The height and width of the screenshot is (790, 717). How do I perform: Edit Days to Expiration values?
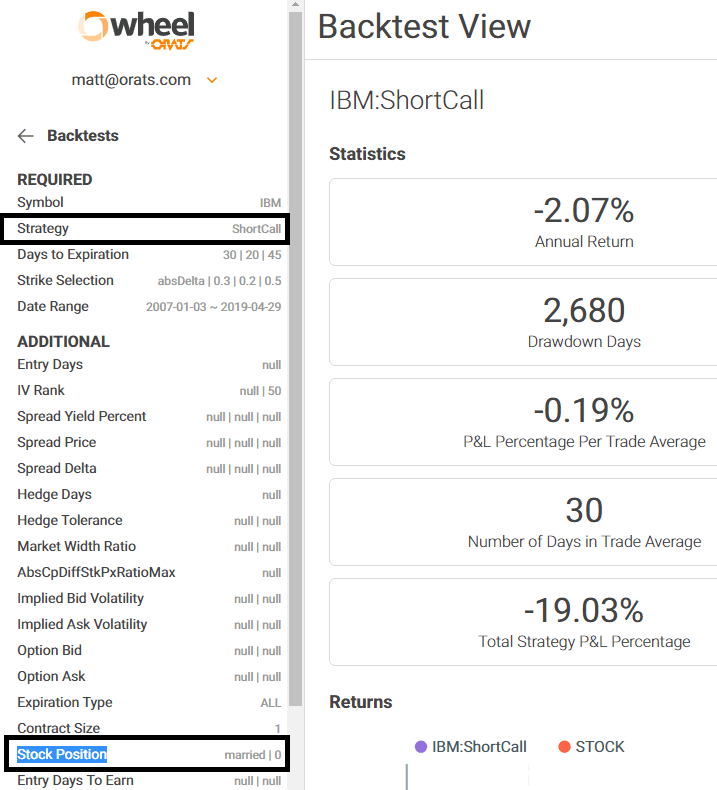pos(149,254)
